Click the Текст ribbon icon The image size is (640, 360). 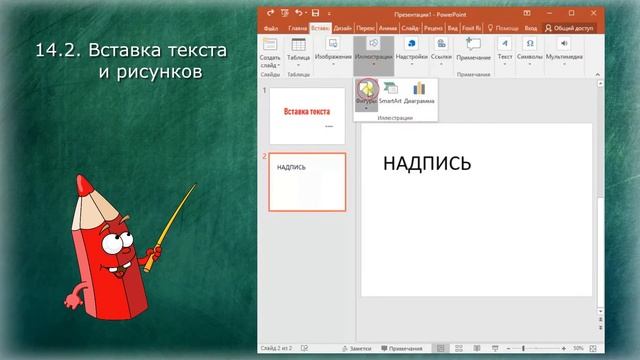pos(505,43)
